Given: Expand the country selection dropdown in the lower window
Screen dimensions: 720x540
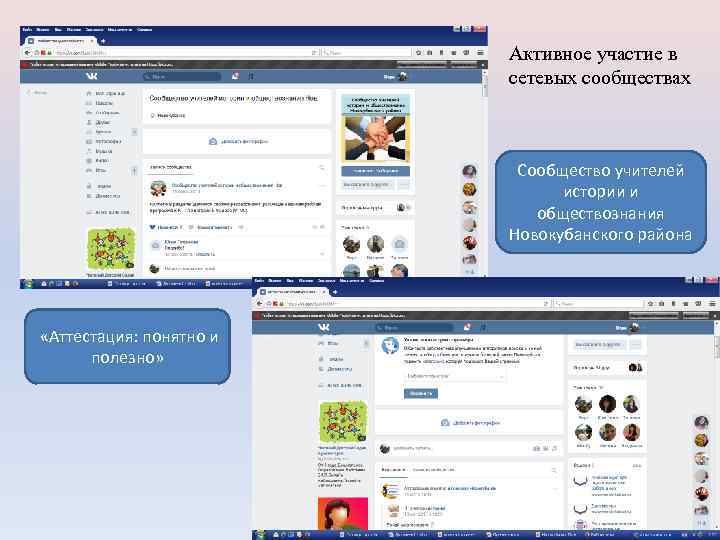Looking at the screenshot, I should [x=455, y=376].
